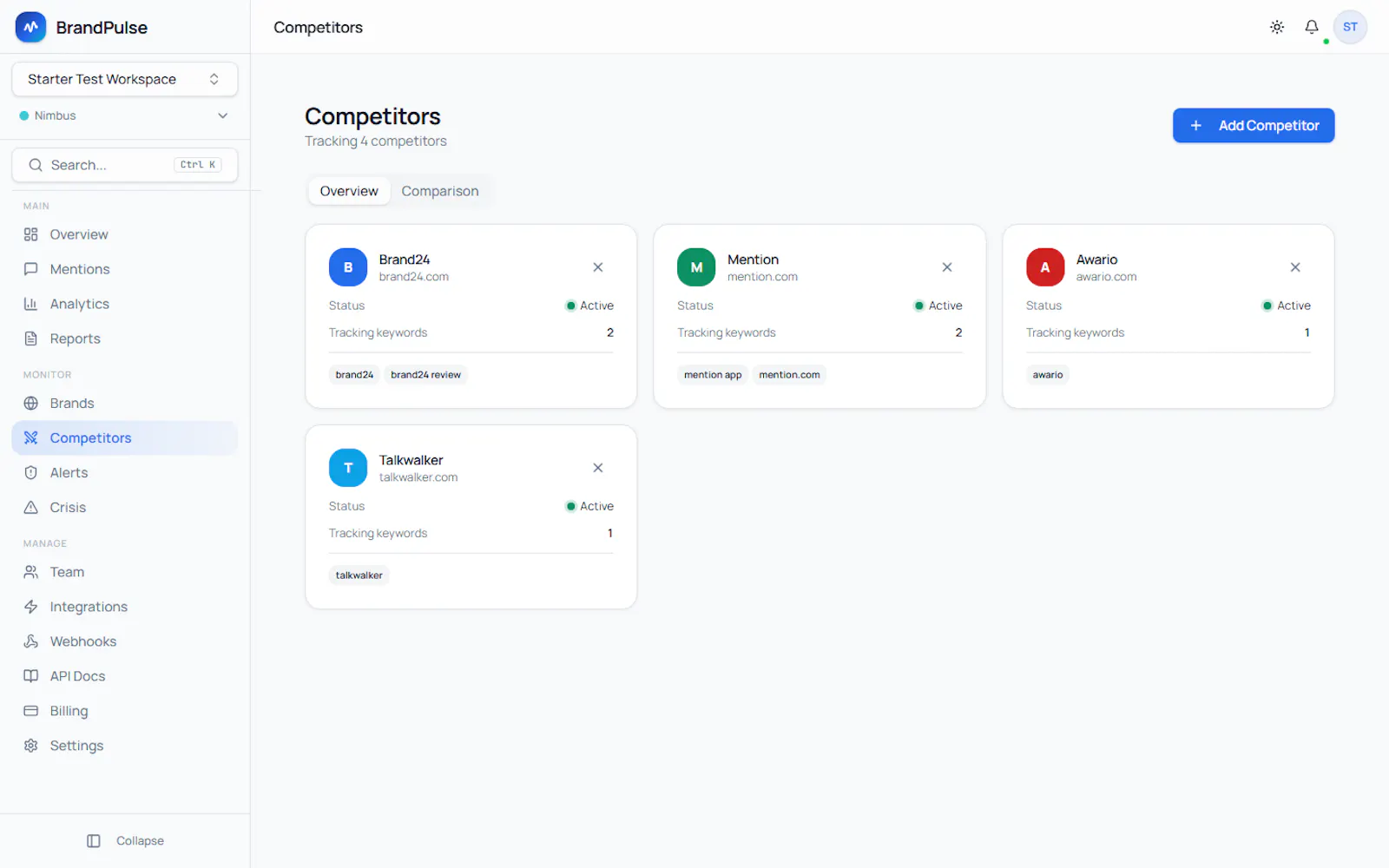The width and height of the screenshot is (1389, 868).
Task: Open the Reports section
Action: pyautogui.click(x=125, y=339)
